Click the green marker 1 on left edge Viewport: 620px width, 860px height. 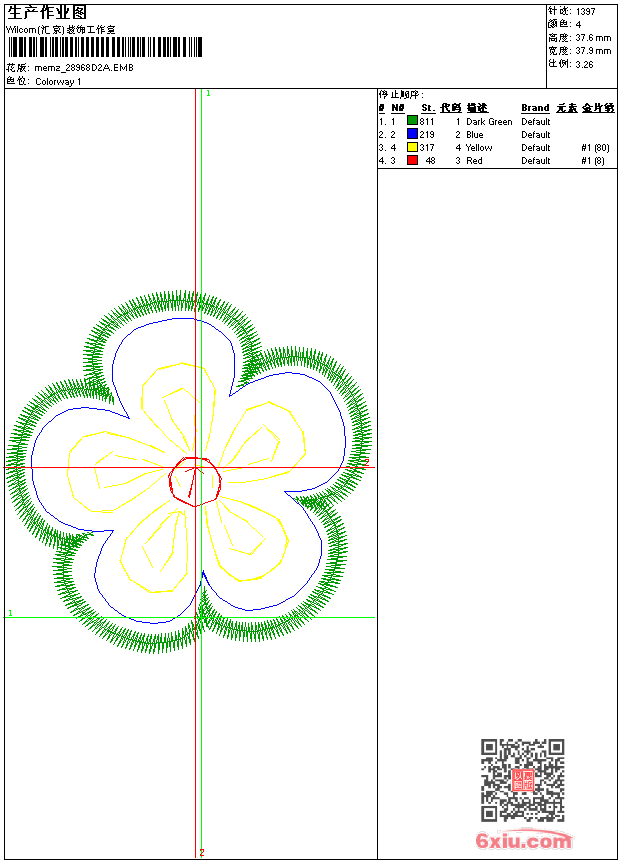pos(10,613)
